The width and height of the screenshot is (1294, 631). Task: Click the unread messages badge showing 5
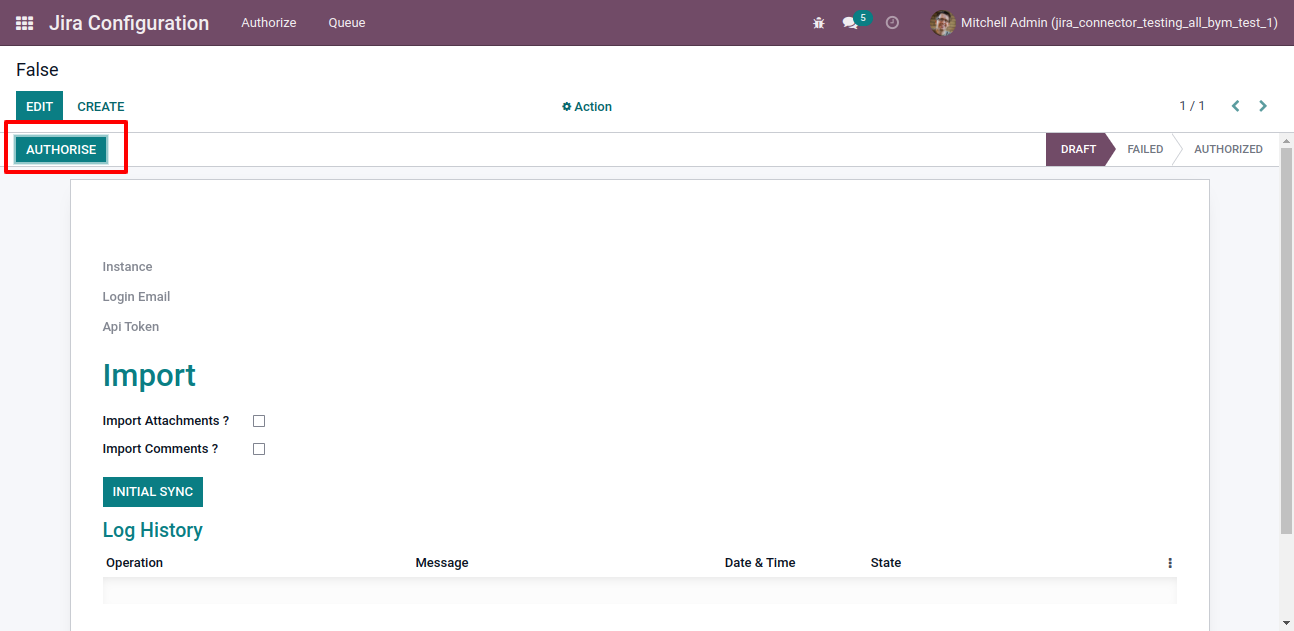tap(862, 17)
